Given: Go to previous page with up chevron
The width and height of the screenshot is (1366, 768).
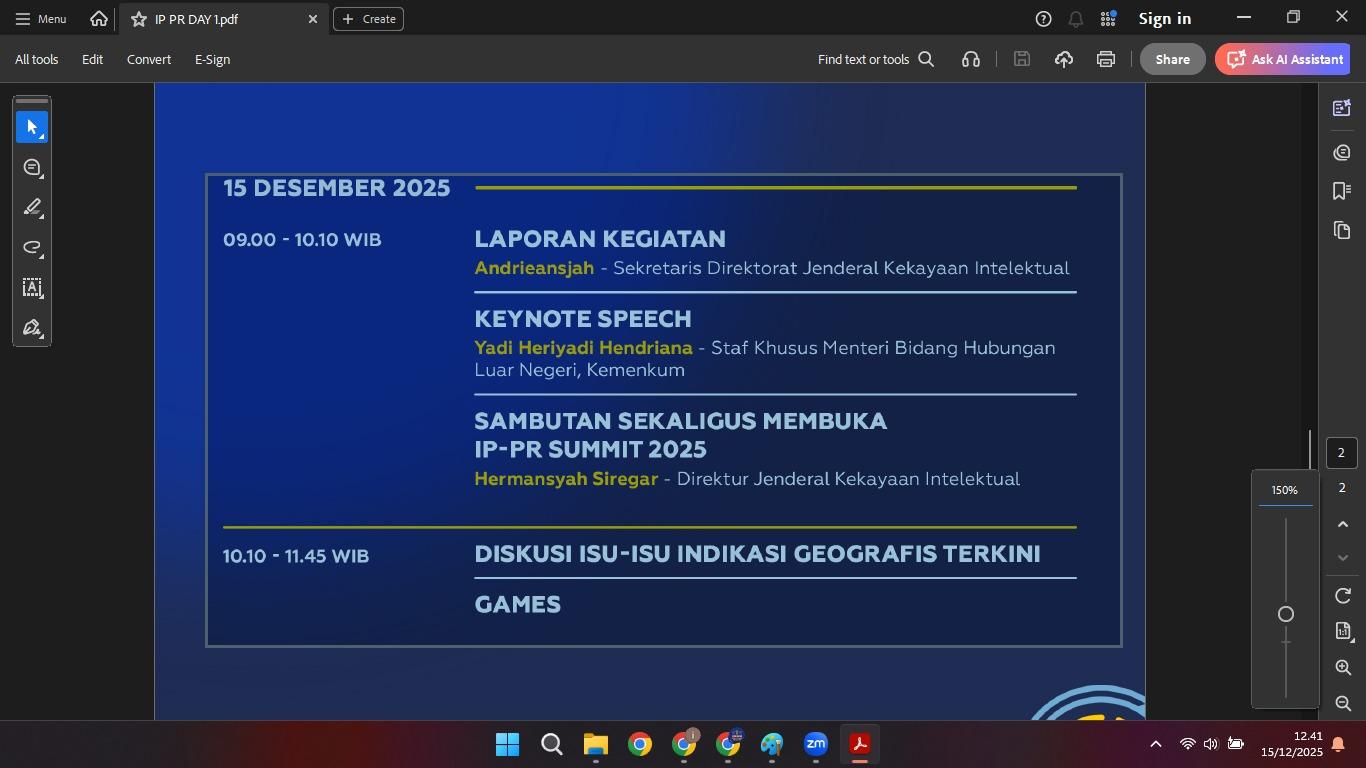Looking at the screenshot, I should pyautogui.click(x=1342, y=525).
